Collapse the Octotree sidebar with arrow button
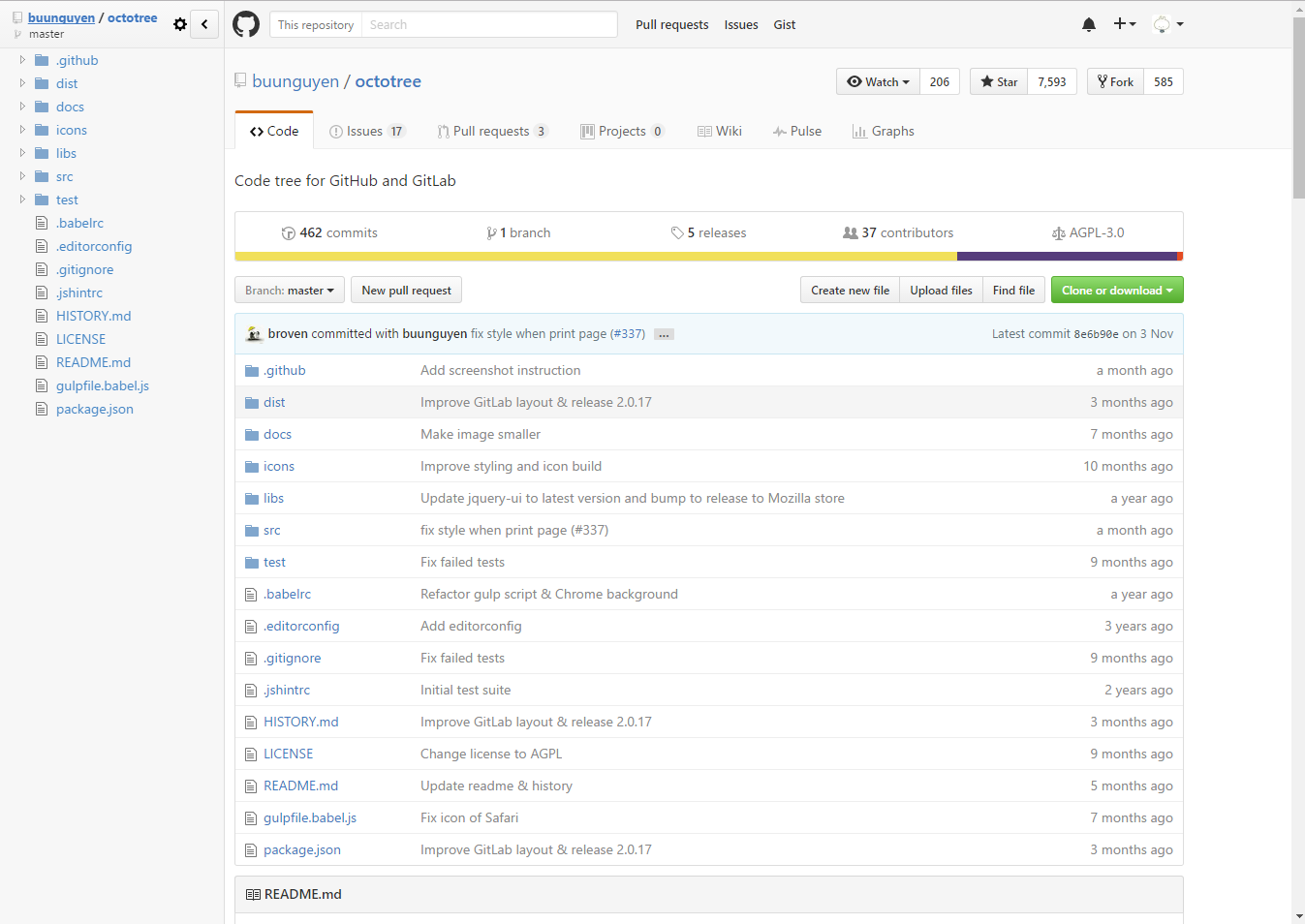This screenshot has height=924, width=1305. click(x=204, y=24)
